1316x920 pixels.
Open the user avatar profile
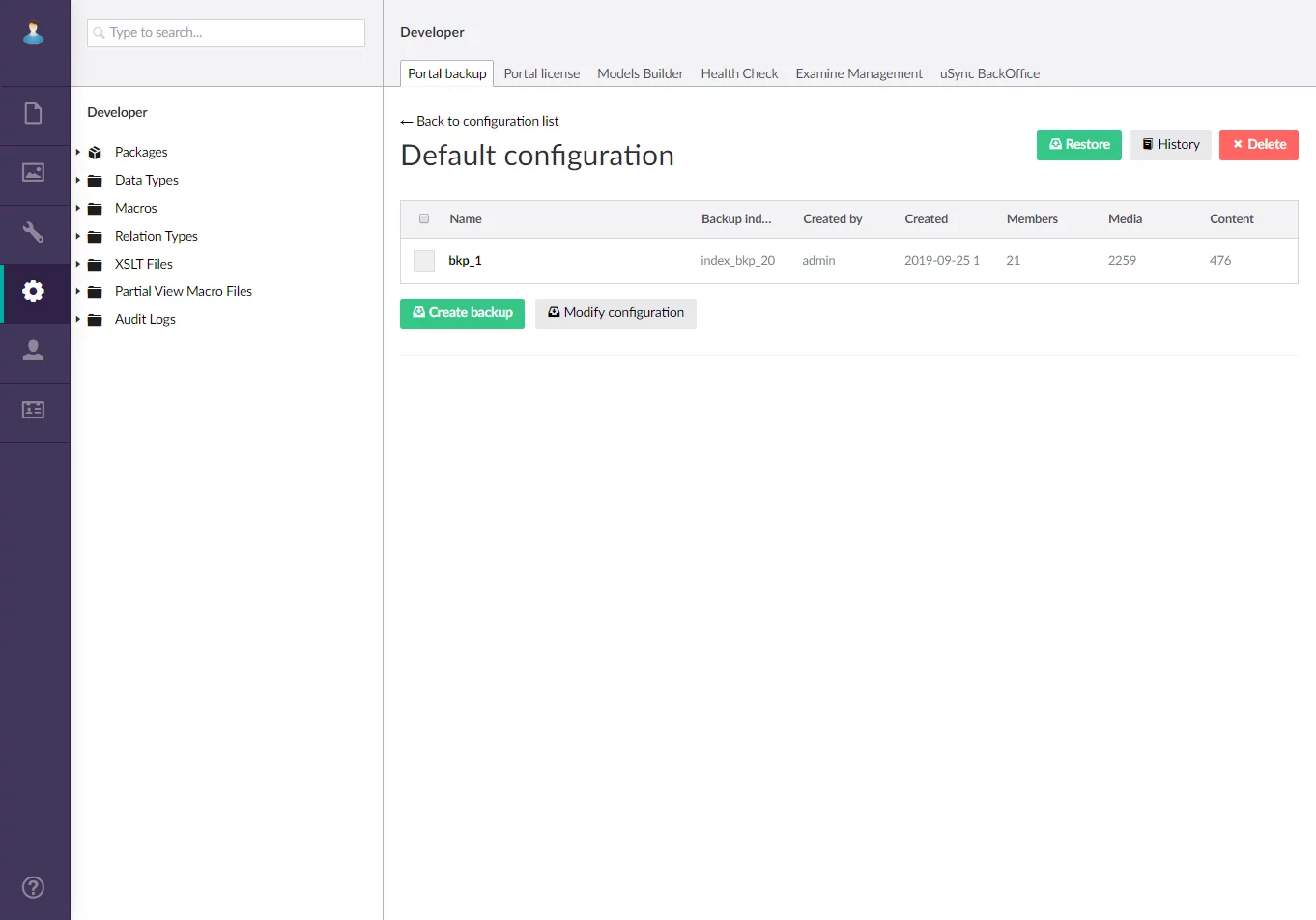(x=34, y=33)
